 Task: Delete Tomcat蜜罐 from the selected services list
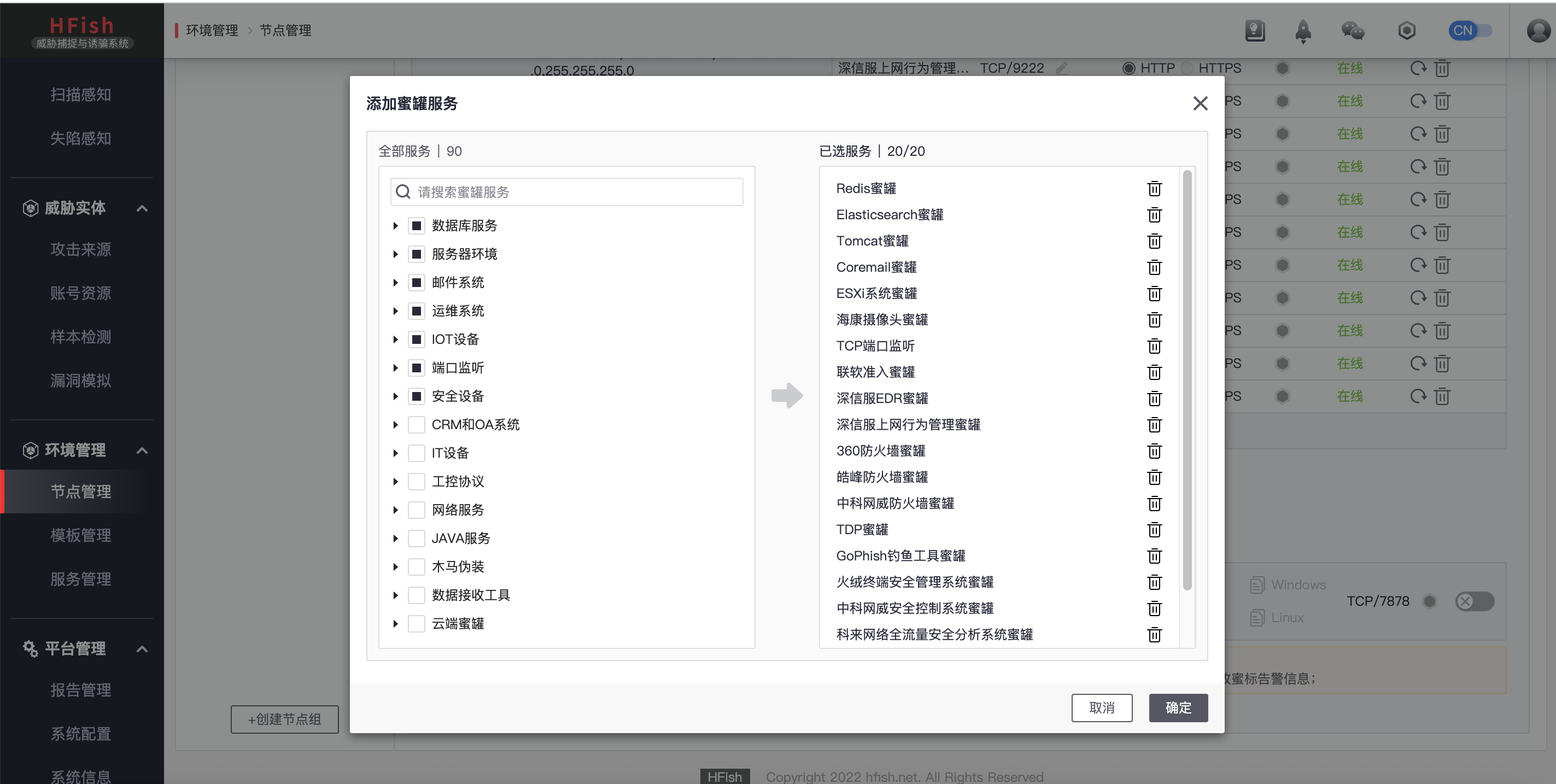pyautogui.click(x=1154, y=241)
